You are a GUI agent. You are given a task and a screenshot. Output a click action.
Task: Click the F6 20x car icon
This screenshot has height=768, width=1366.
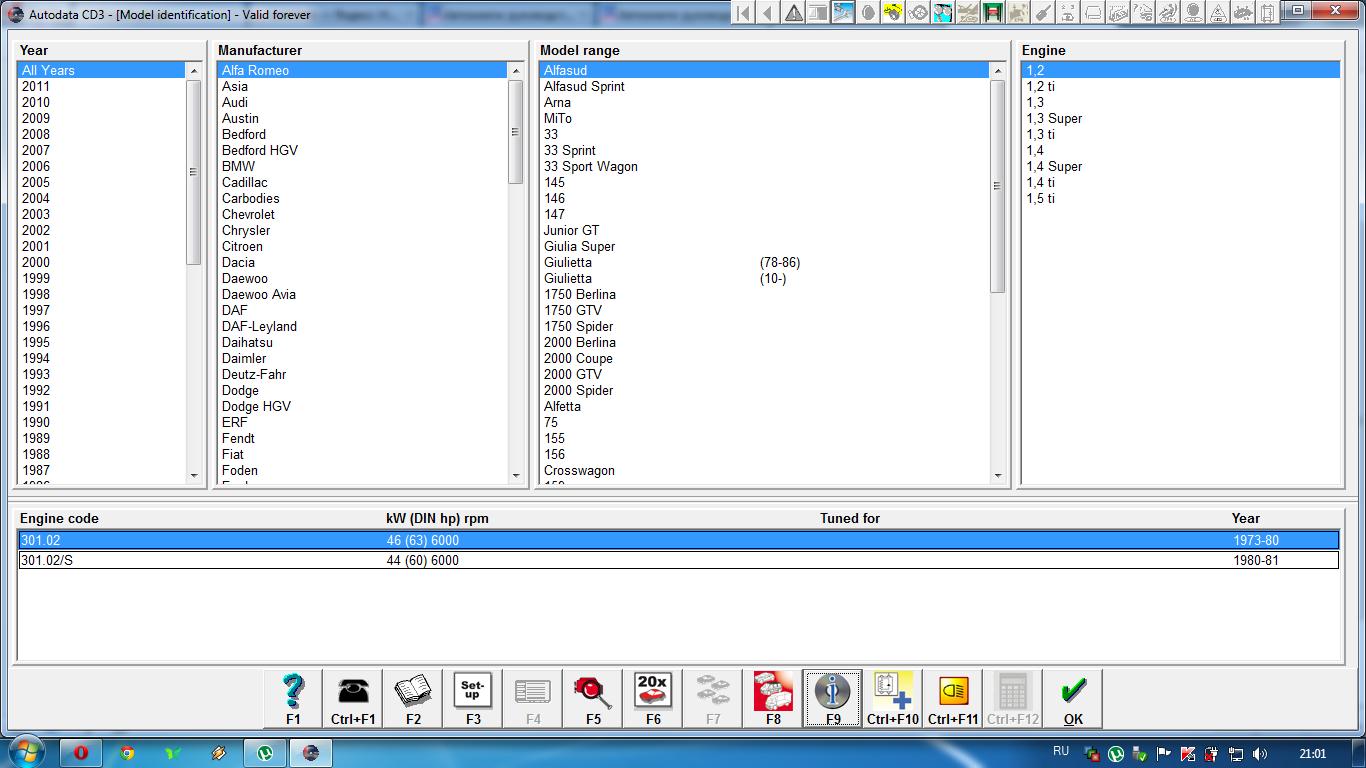(x=653, y=698)
